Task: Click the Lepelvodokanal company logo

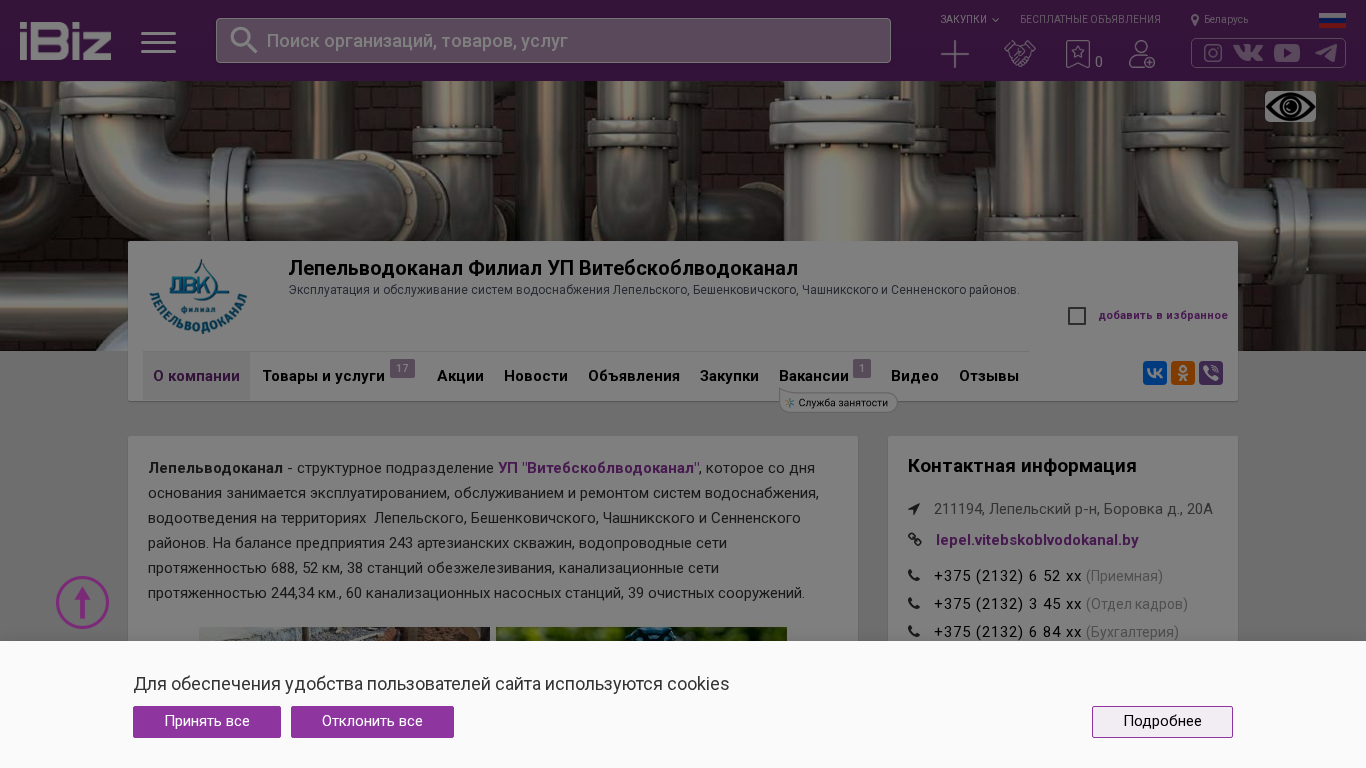Action: 198,296
